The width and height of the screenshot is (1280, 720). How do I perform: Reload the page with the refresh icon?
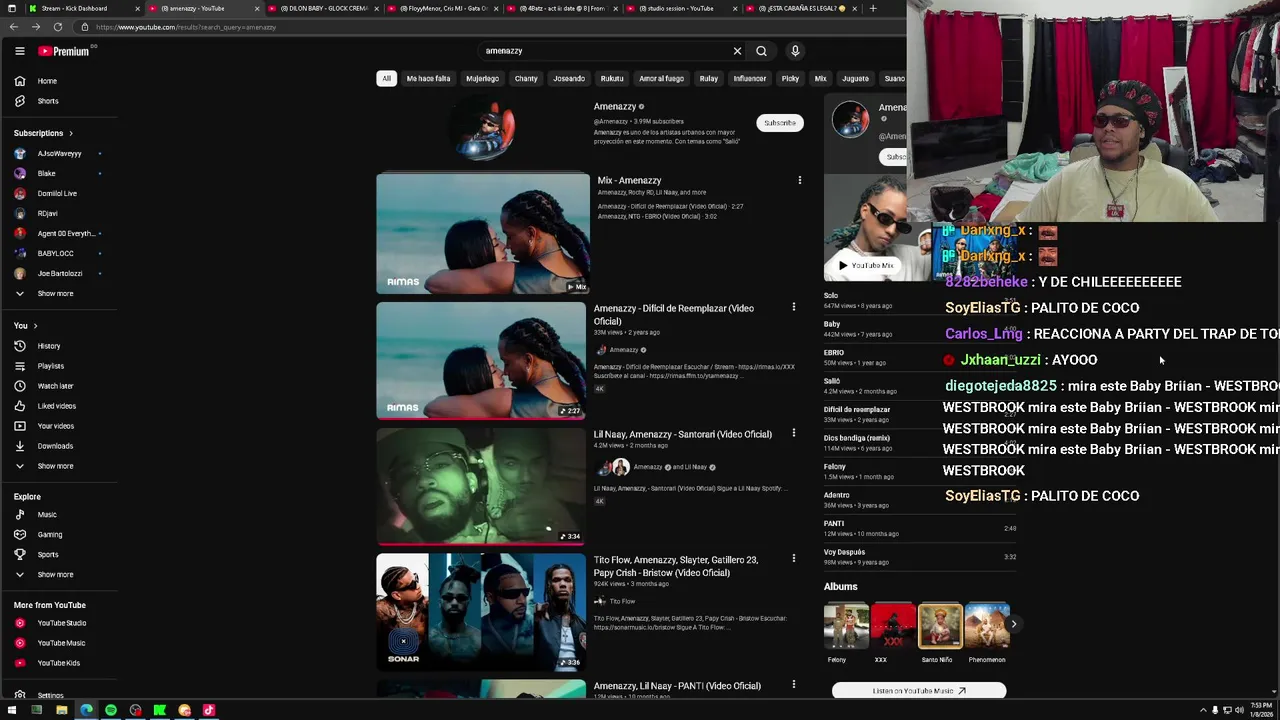click(x=57, y=27)
